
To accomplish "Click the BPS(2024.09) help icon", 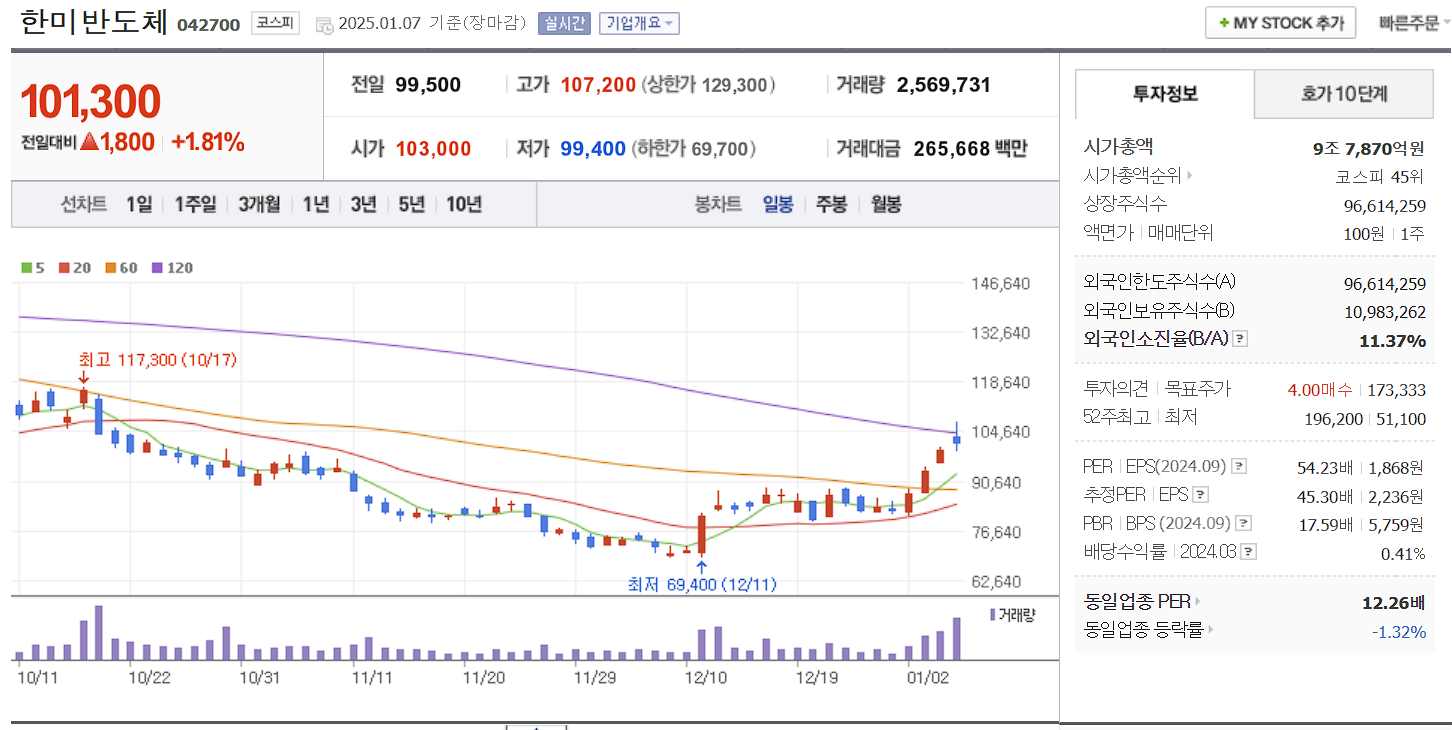I will 1243,522.
